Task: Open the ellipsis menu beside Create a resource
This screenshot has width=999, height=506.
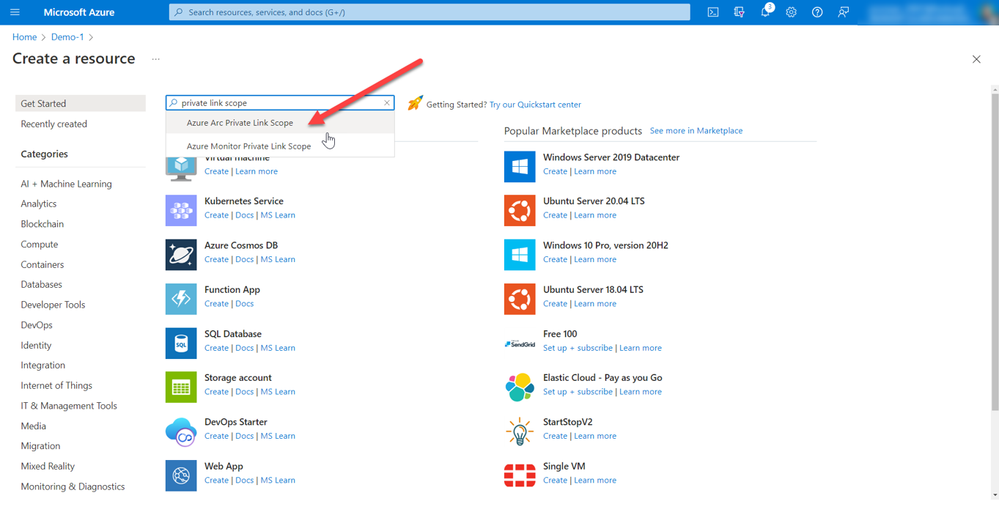Action: coord(155,59)
